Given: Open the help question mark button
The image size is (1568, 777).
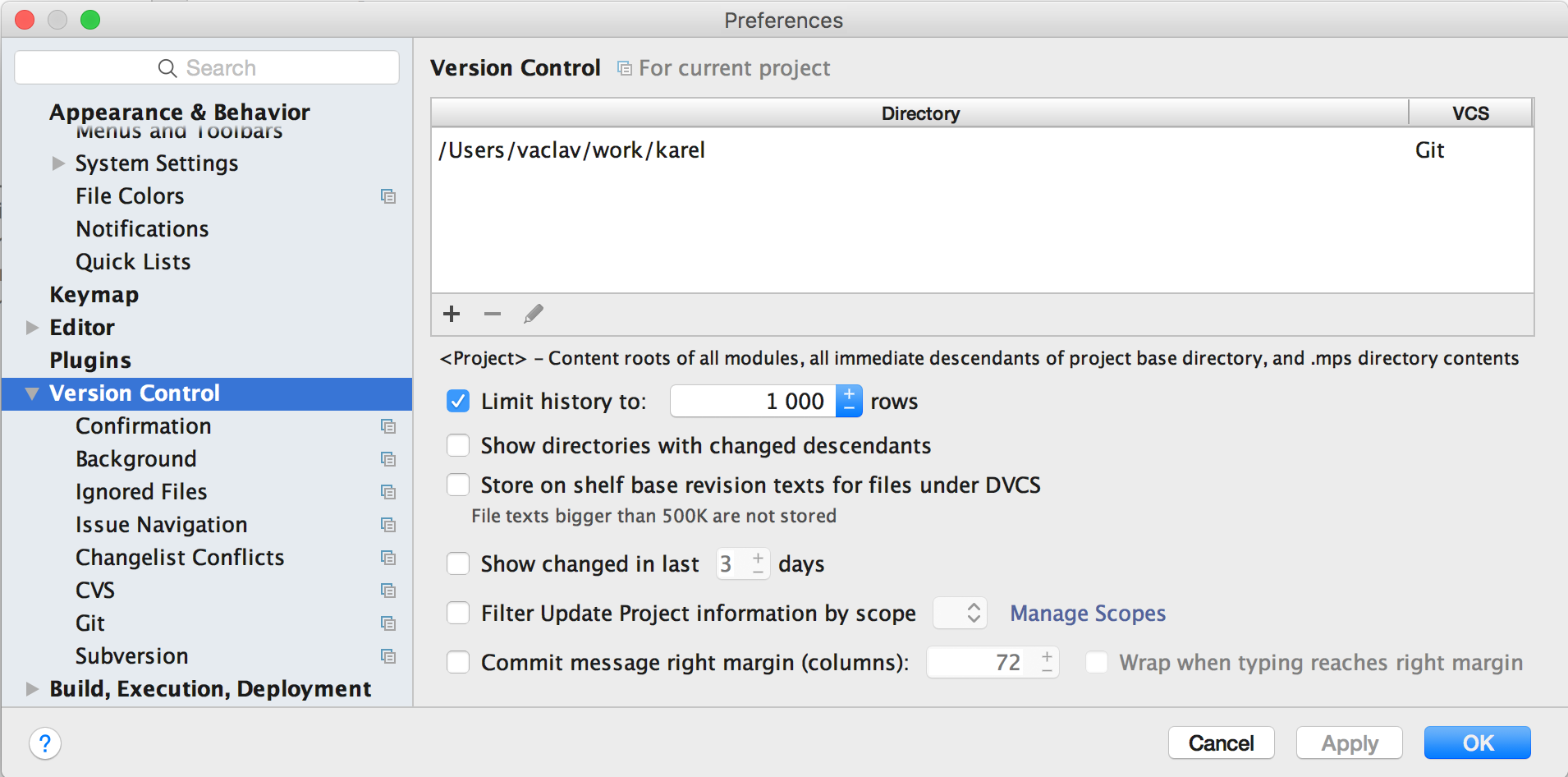Looking at the screenshot, I should click(x=45, y=744).
